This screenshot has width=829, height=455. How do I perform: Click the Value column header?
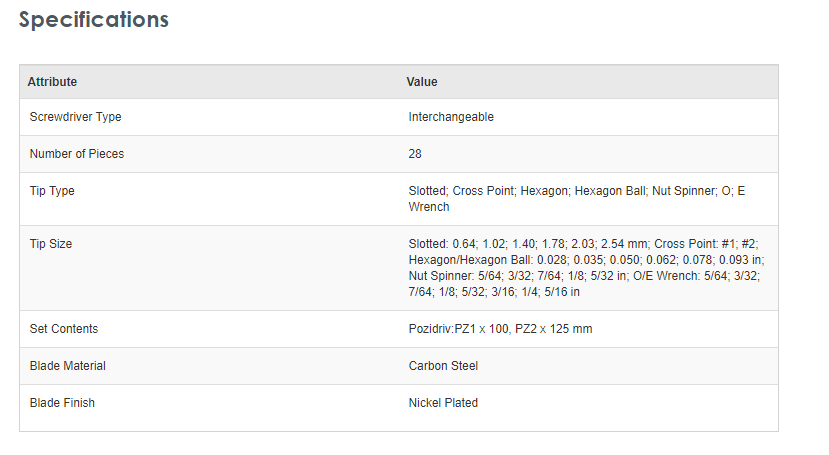click(x=422, y=82)
